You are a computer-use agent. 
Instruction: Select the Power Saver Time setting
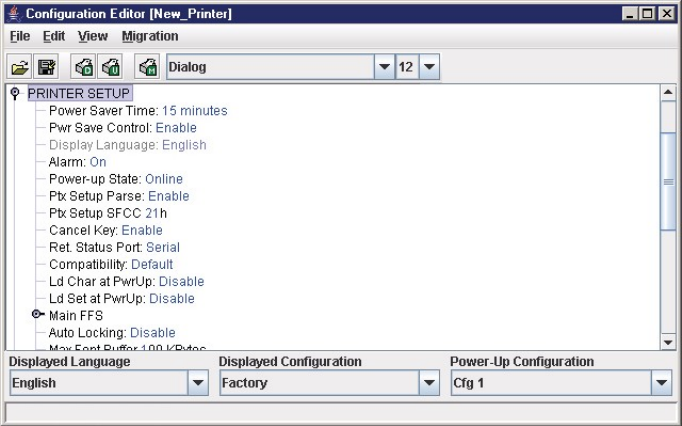(x=138, y=111)
